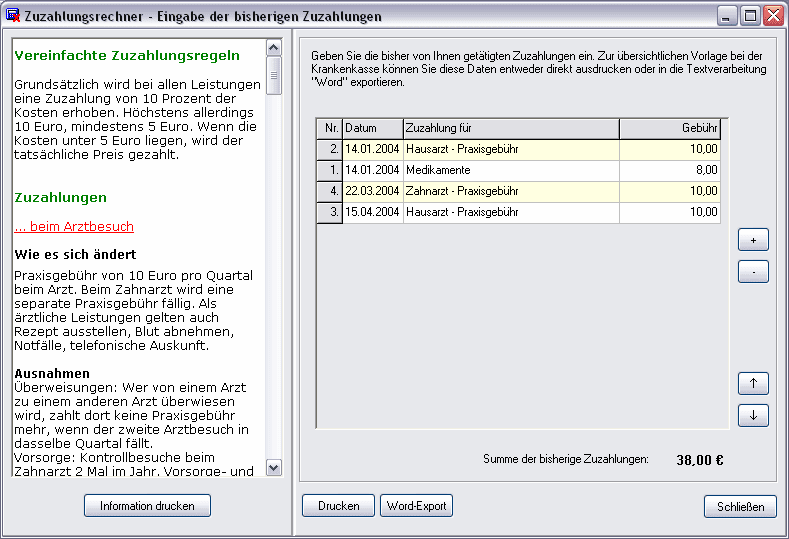Move selected row up with arrow button

click(x=753, y=383)
